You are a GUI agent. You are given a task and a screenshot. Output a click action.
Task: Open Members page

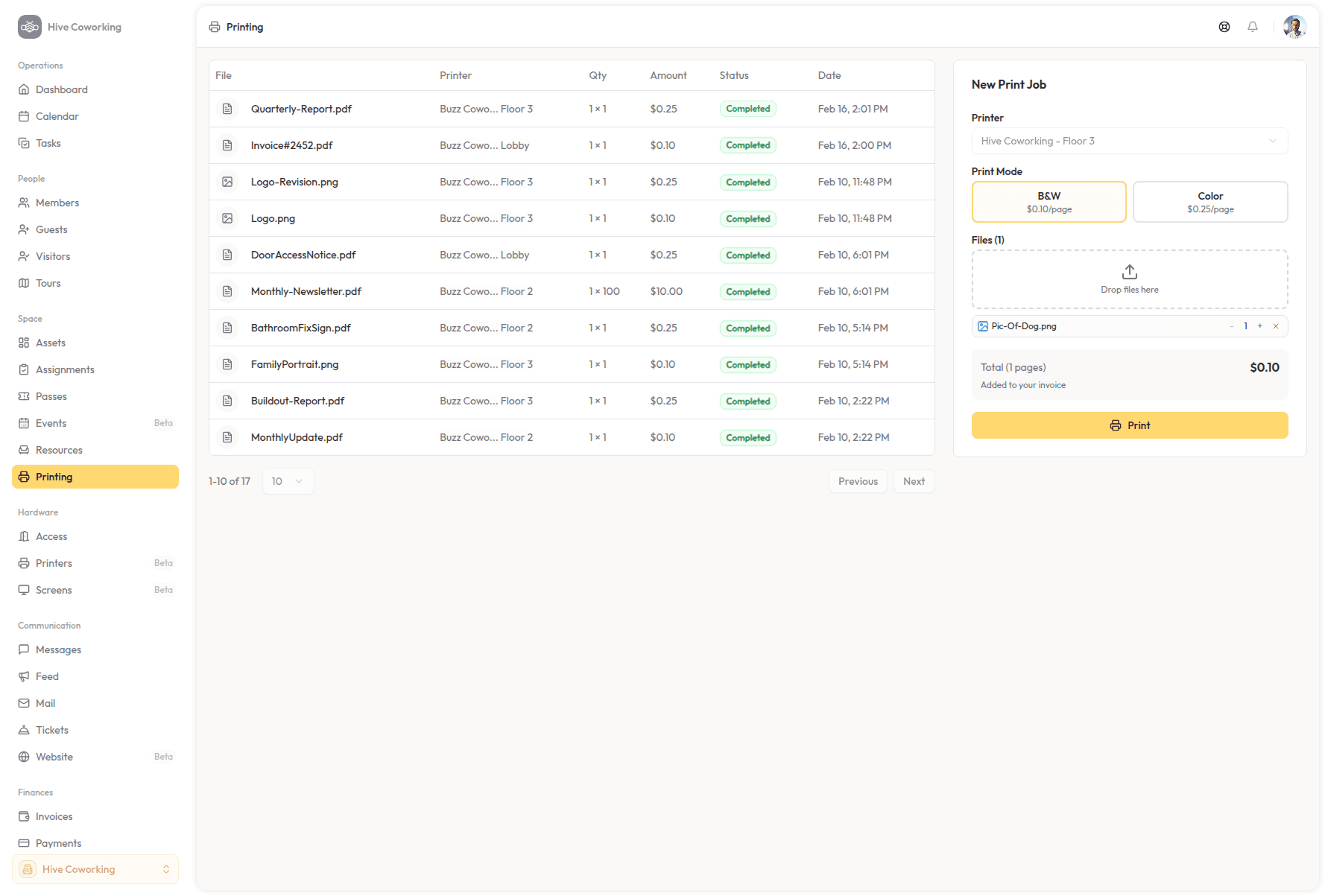pyautogui.click(x=95, y=203)
